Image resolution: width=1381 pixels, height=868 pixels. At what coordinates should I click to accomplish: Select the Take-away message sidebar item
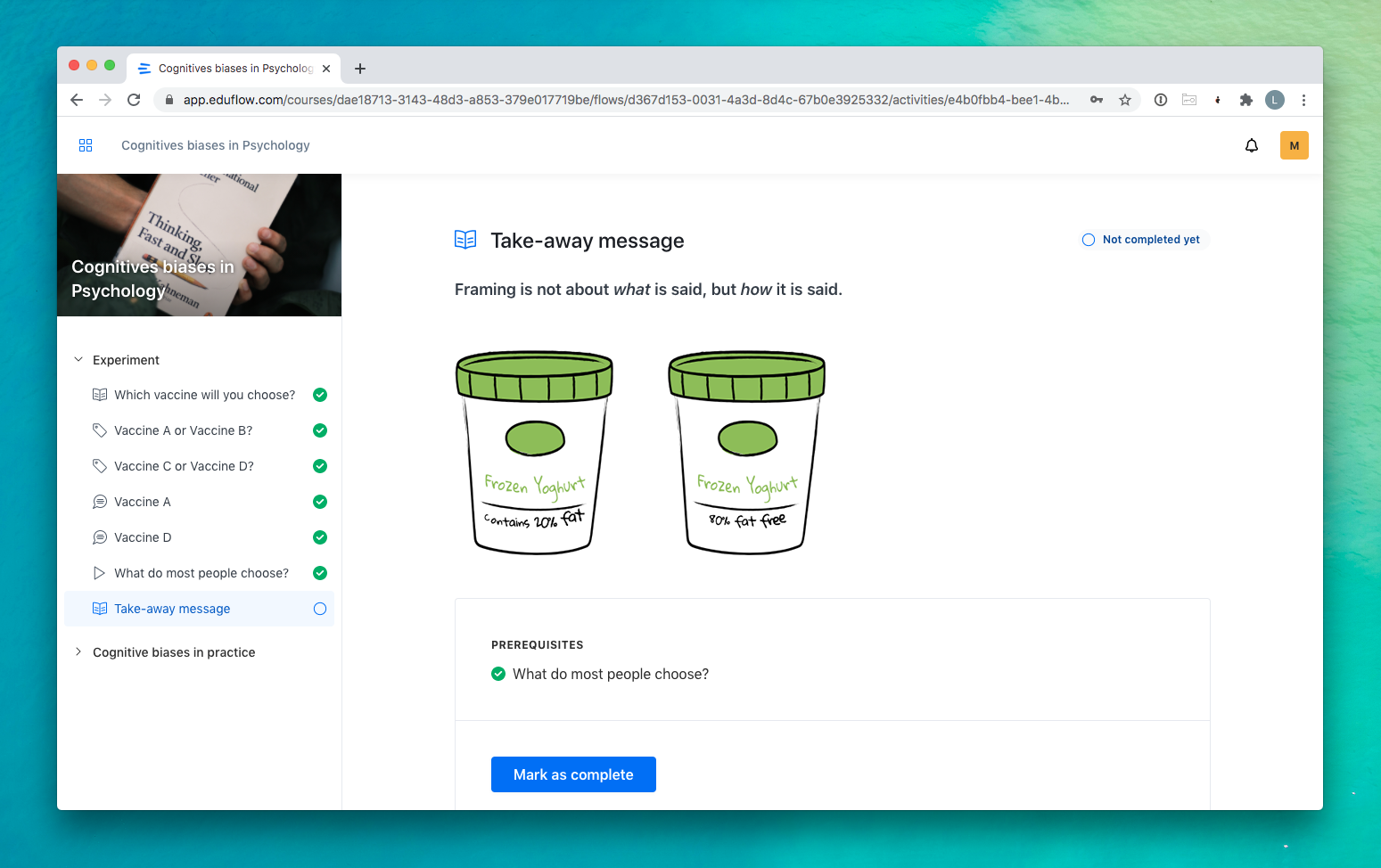point(200,609)
